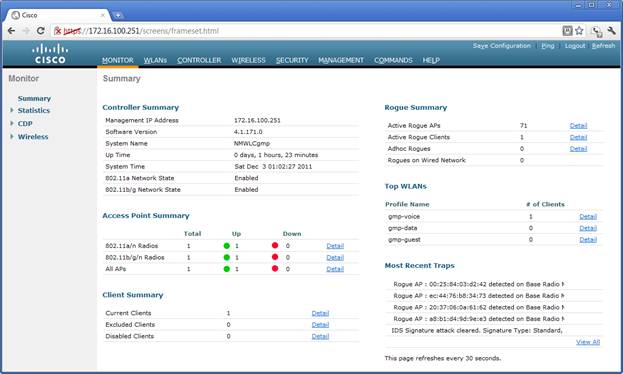623x374 pixels.
Task: Open Detail for Active Rogue APs
Action: (x=578, y=126)
